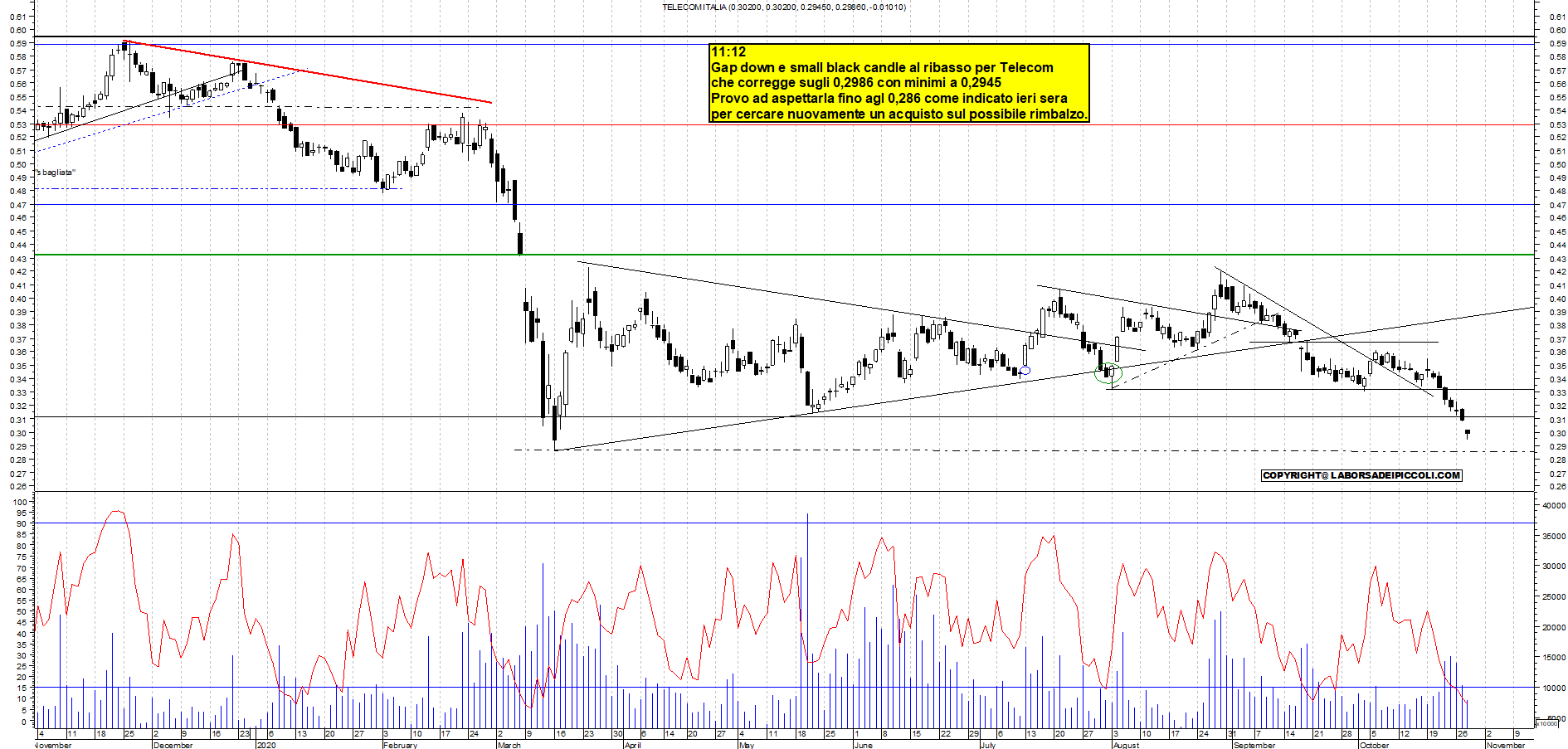Click the latest small black candle below 0.31
The width and height of the screenshot is (1568, 749).
[x=1468, y=433]
